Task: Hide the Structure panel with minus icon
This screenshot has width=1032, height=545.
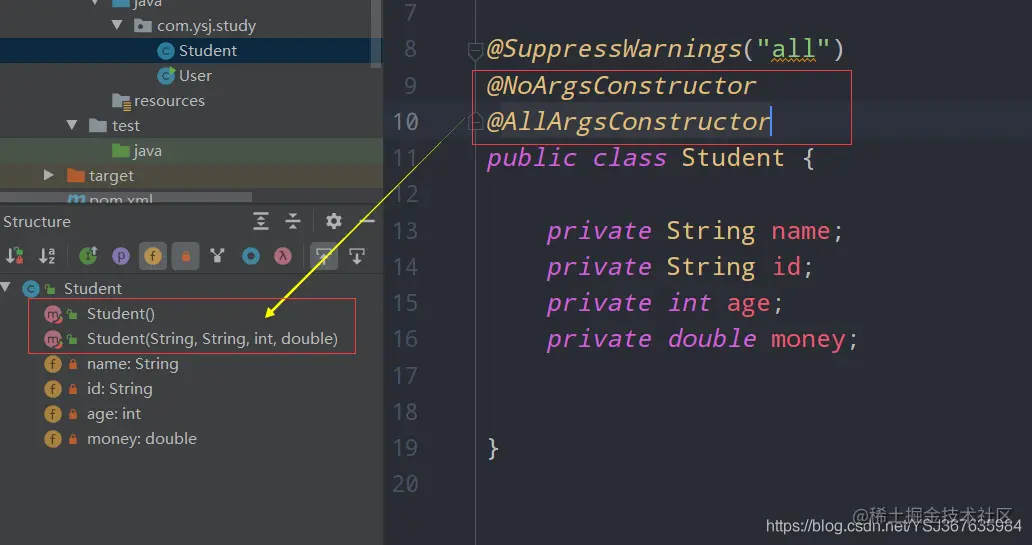Action: pos(367,221)
